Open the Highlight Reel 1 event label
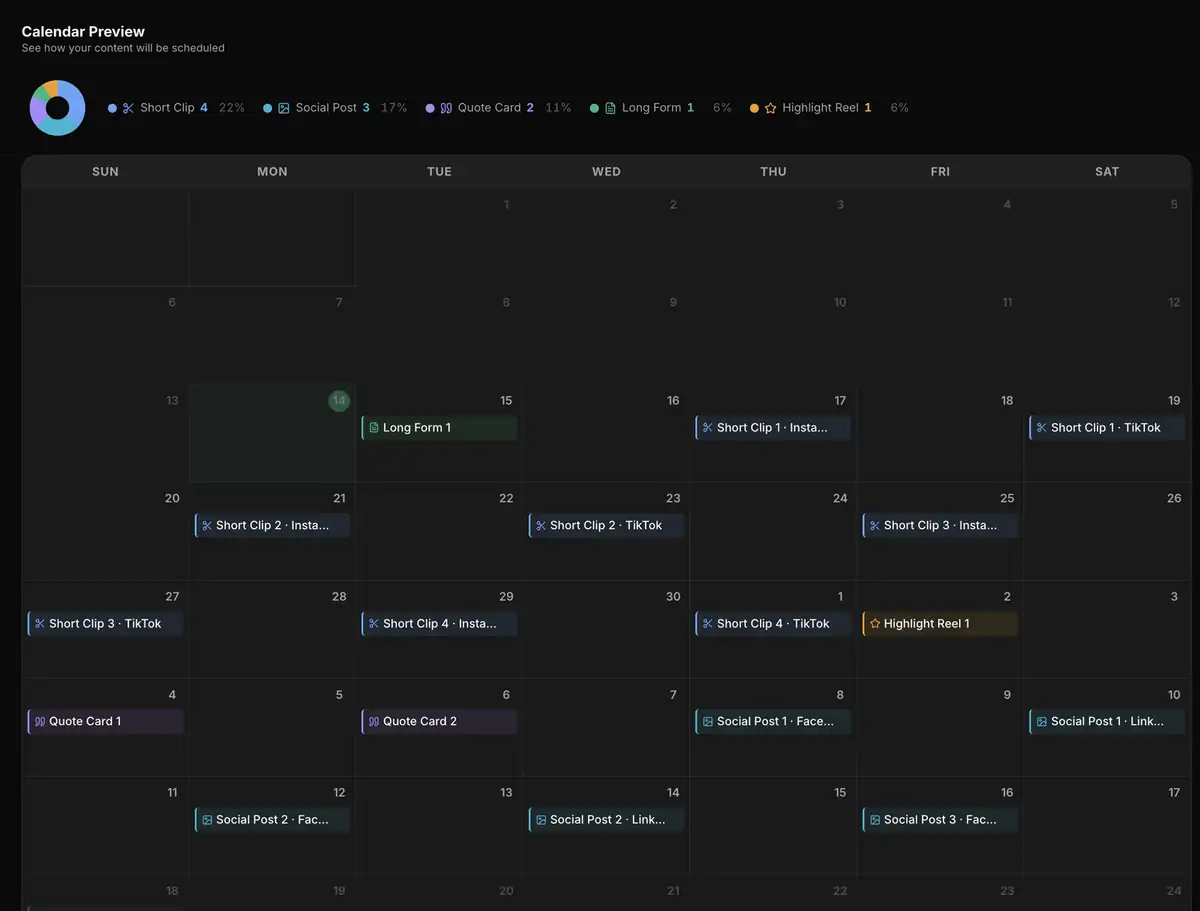 click(927, 624)
